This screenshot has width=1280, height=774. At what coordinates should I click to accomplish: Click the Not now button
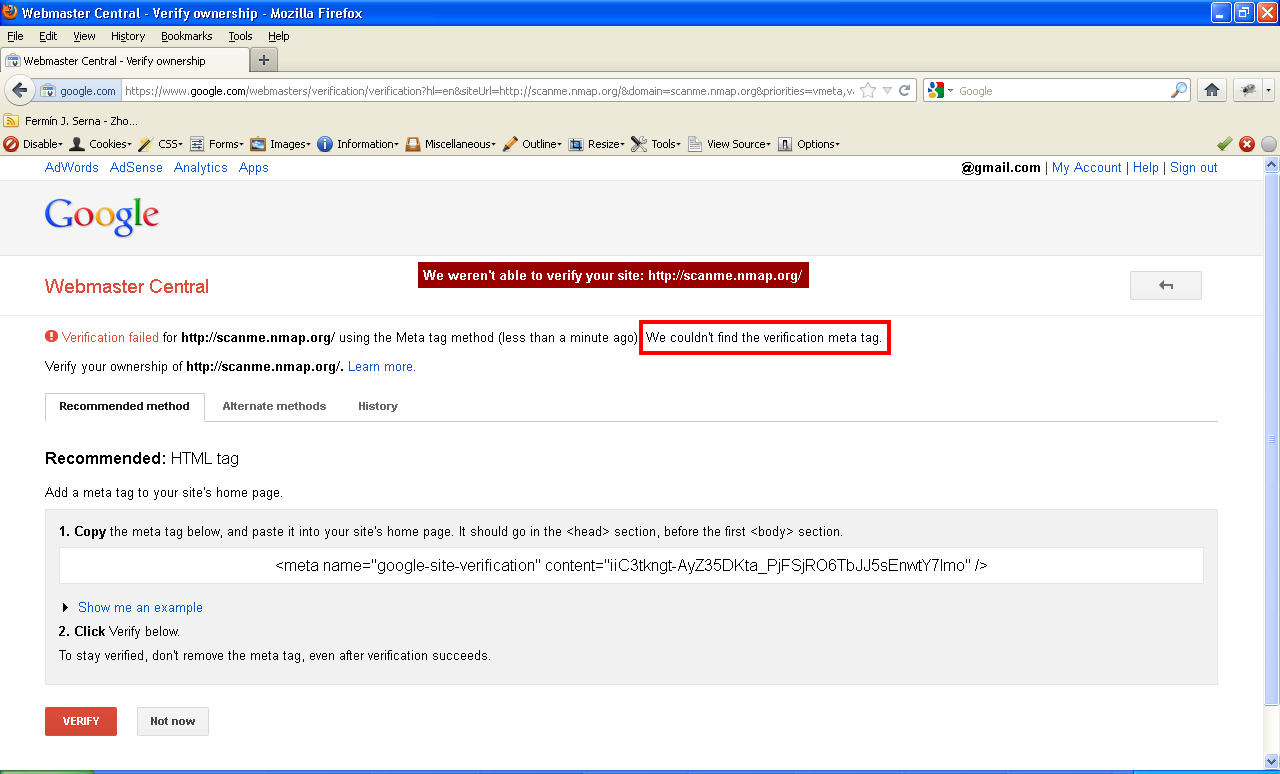pyautogui.click(x=173, y=721)
